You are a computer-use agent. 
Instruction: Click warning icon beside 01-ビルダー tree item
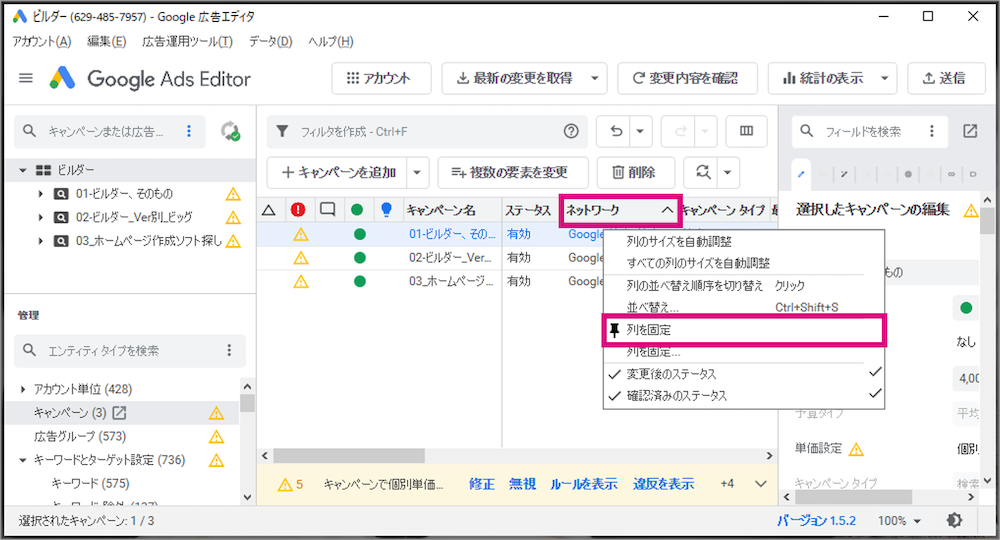(233, 194)
